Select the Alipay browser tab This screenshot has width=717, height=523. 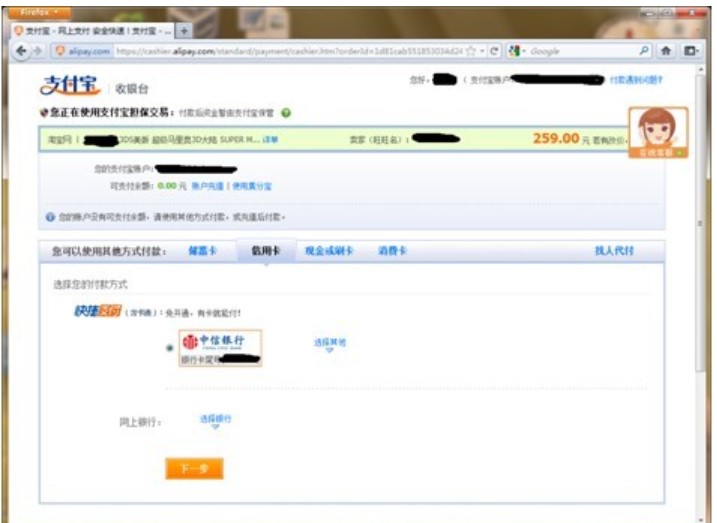(93, 31)
